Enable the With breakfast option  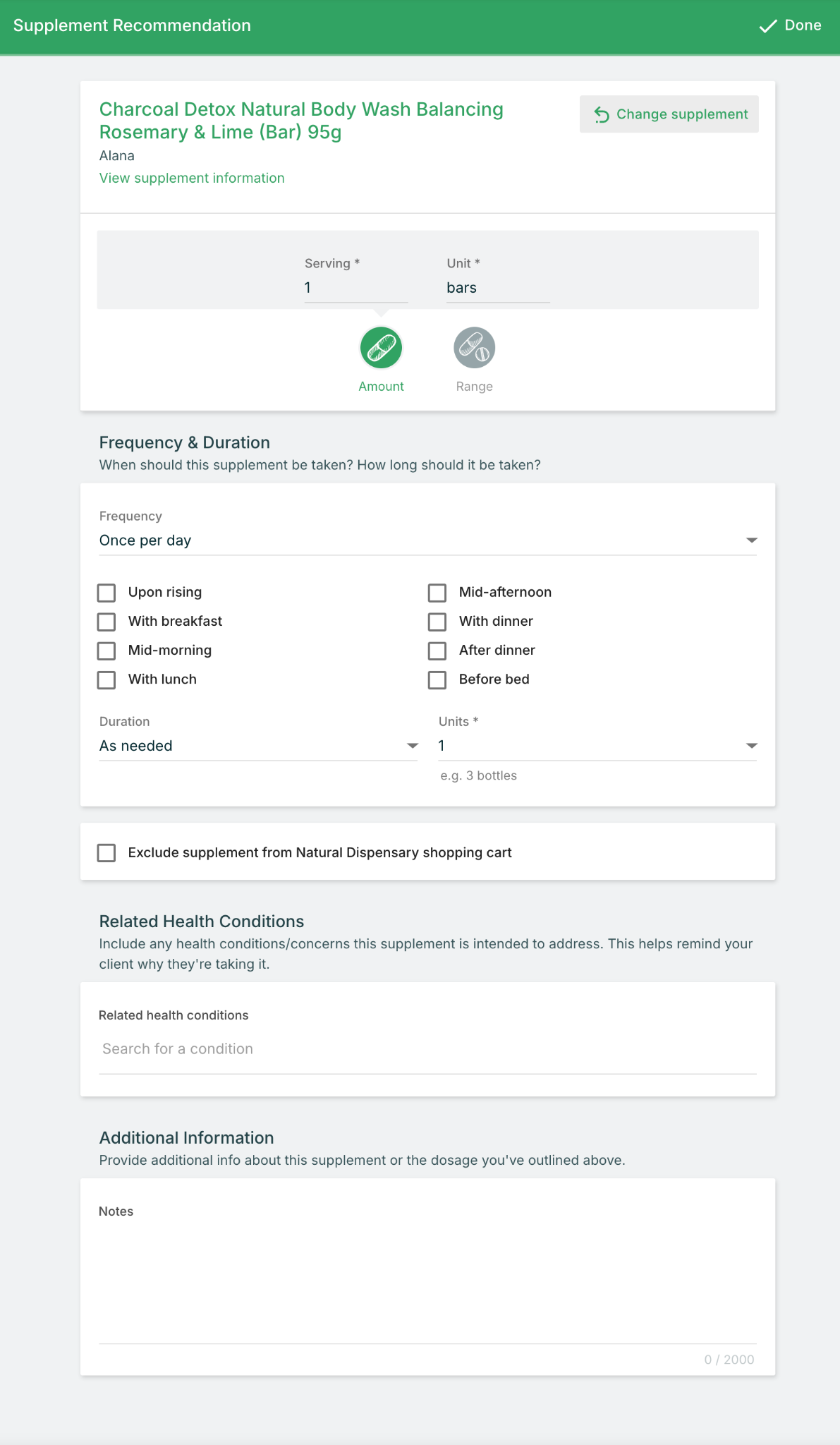pyautogui.click(x=106, y=622)
